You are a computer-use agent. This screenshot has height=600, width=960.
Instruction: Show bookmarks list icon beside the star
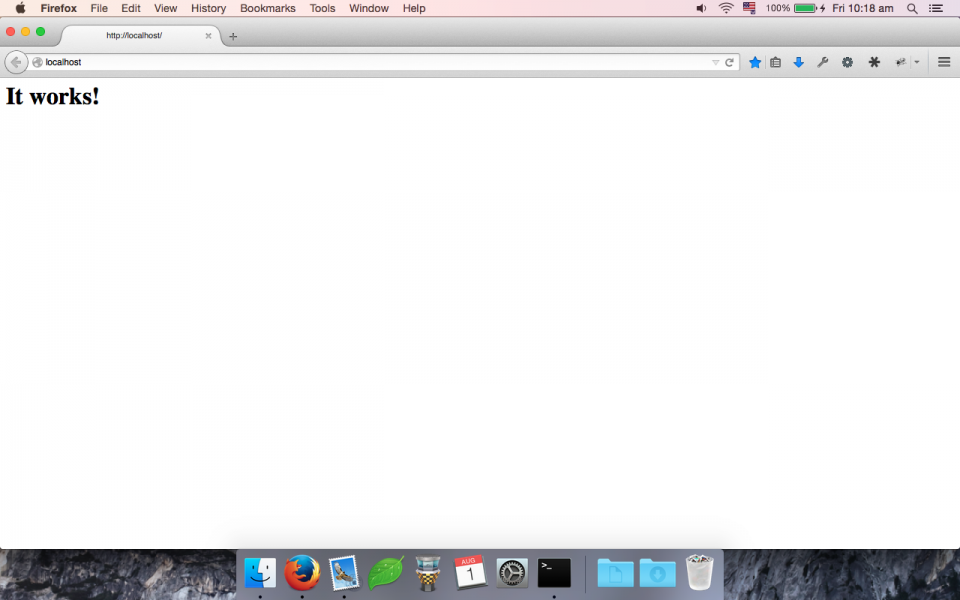pos(776,62)
